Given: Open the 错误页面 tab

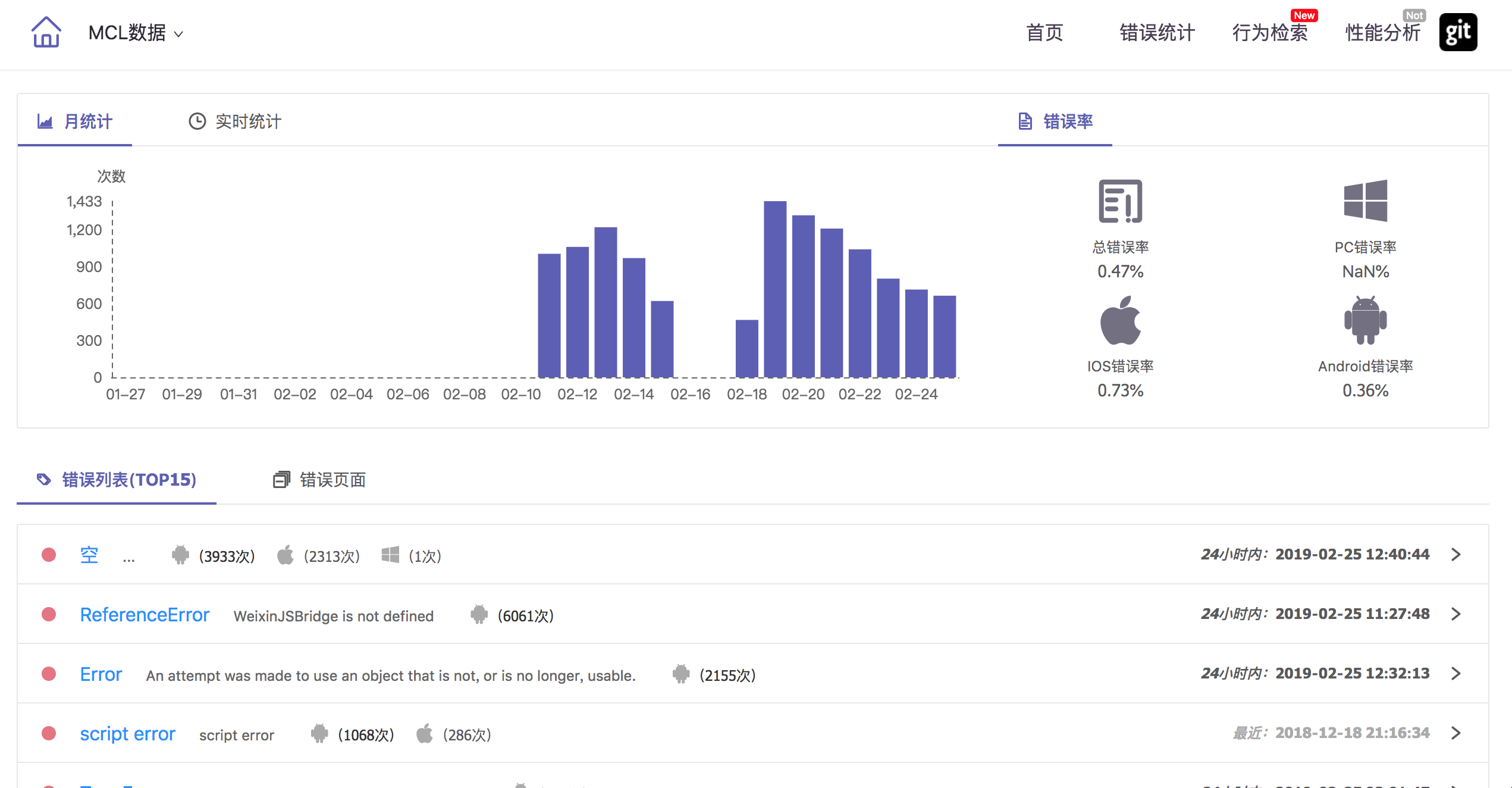Looking at the screenshot, I should coord(332,480).
